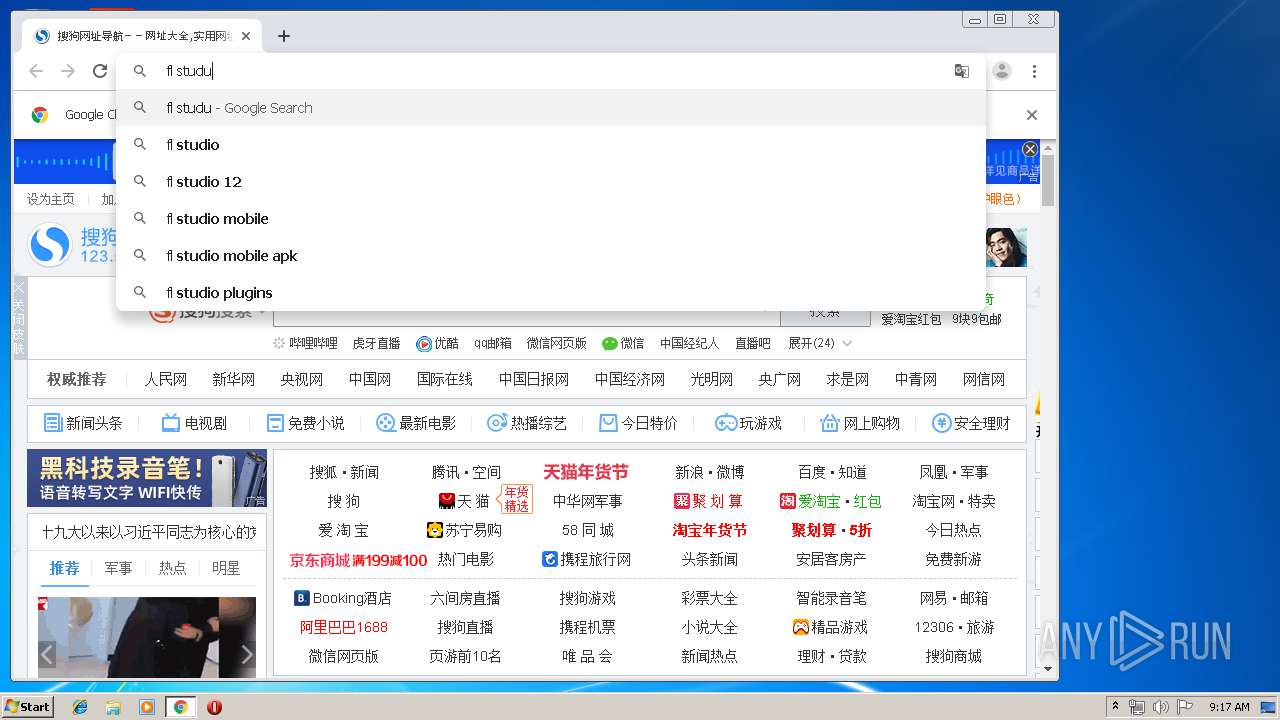Reload the current page
The height and width of the screenshot is (720, 1280).
pyautogui.click(x=100, y=71)
